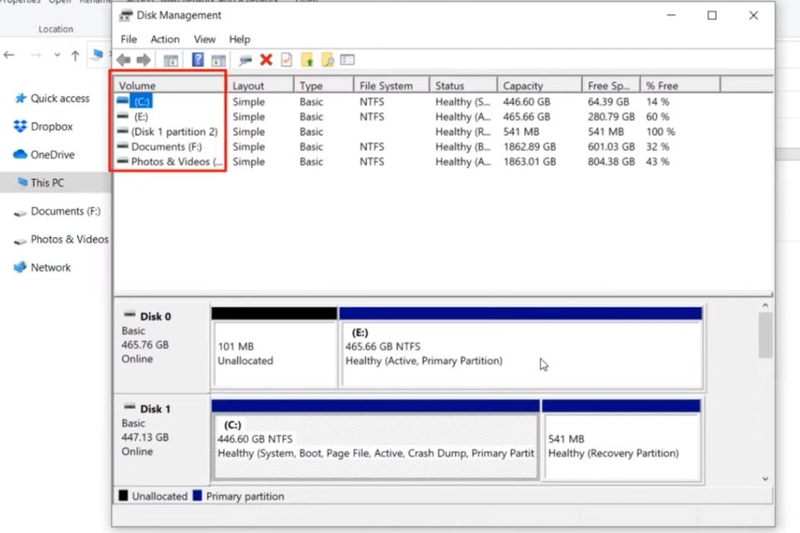The width and height of the screenshot is (800, 533).
Task: Sort by the Status column header
Action: pyautogui.click(x=463, y=85)
